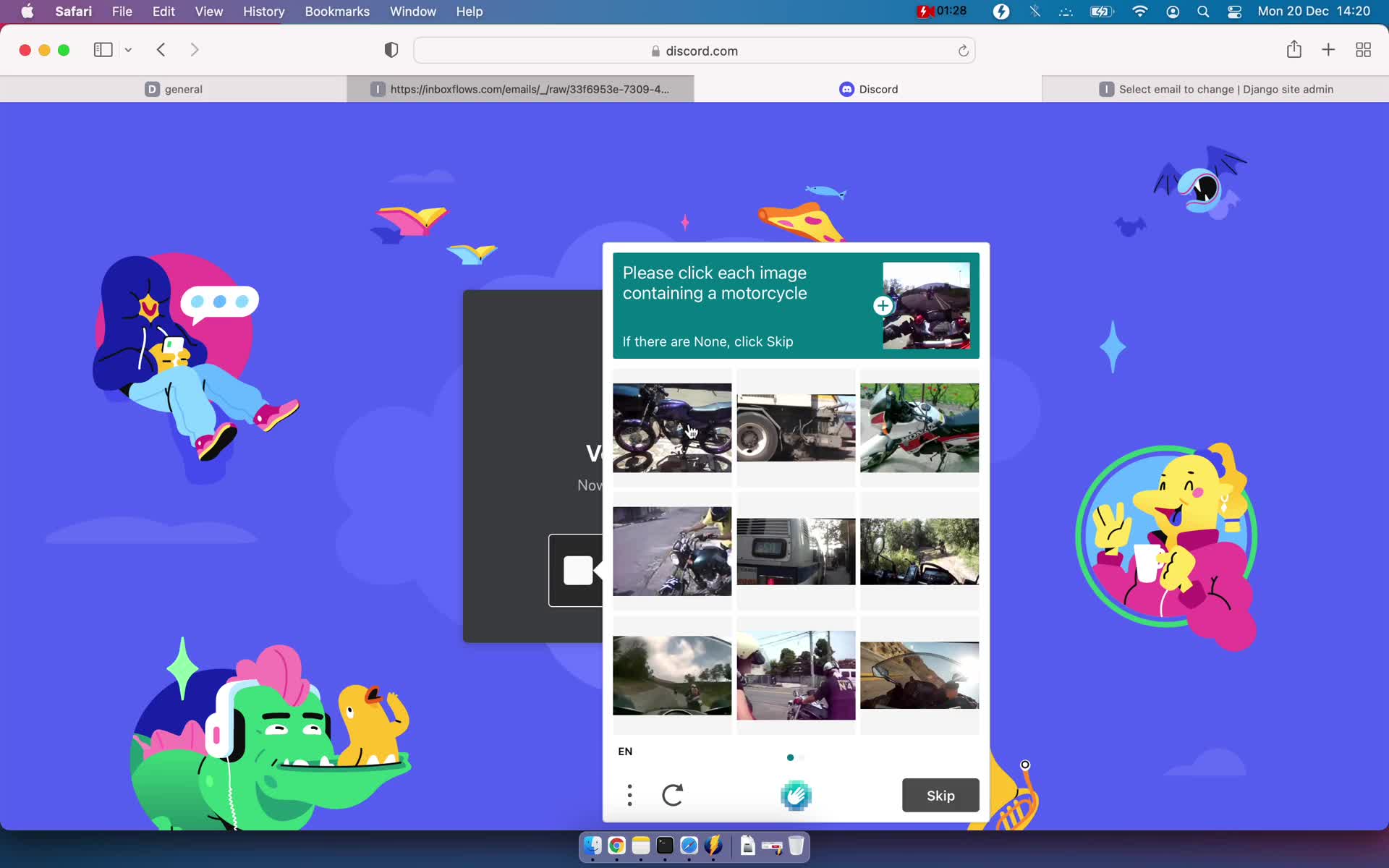Viewport: 1389px width, 868px height.
Task: Click the lightning bolt menu bar icon
Action: coord(1001,12)
